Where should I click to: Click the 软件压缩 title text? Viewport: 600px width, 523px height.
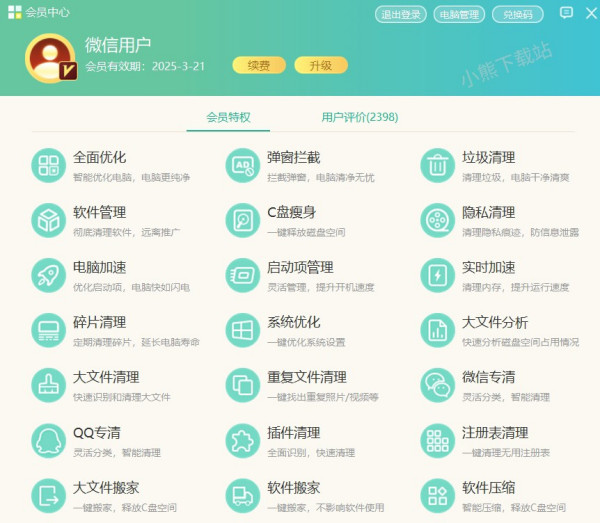[x=488, y=488]
